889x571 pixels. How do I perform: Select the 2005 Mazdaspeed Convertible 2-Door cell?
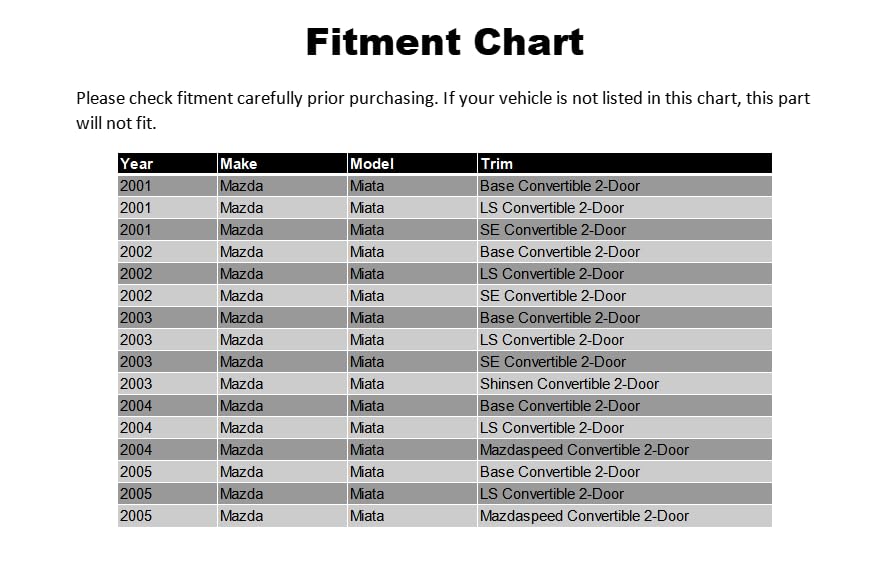tap(584, 516)
